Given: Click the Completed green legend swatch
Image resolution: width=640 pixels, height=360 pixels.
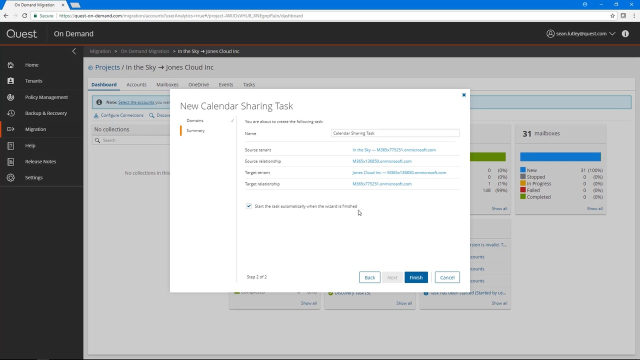Looking at the screenshot, I should point(523,196).
